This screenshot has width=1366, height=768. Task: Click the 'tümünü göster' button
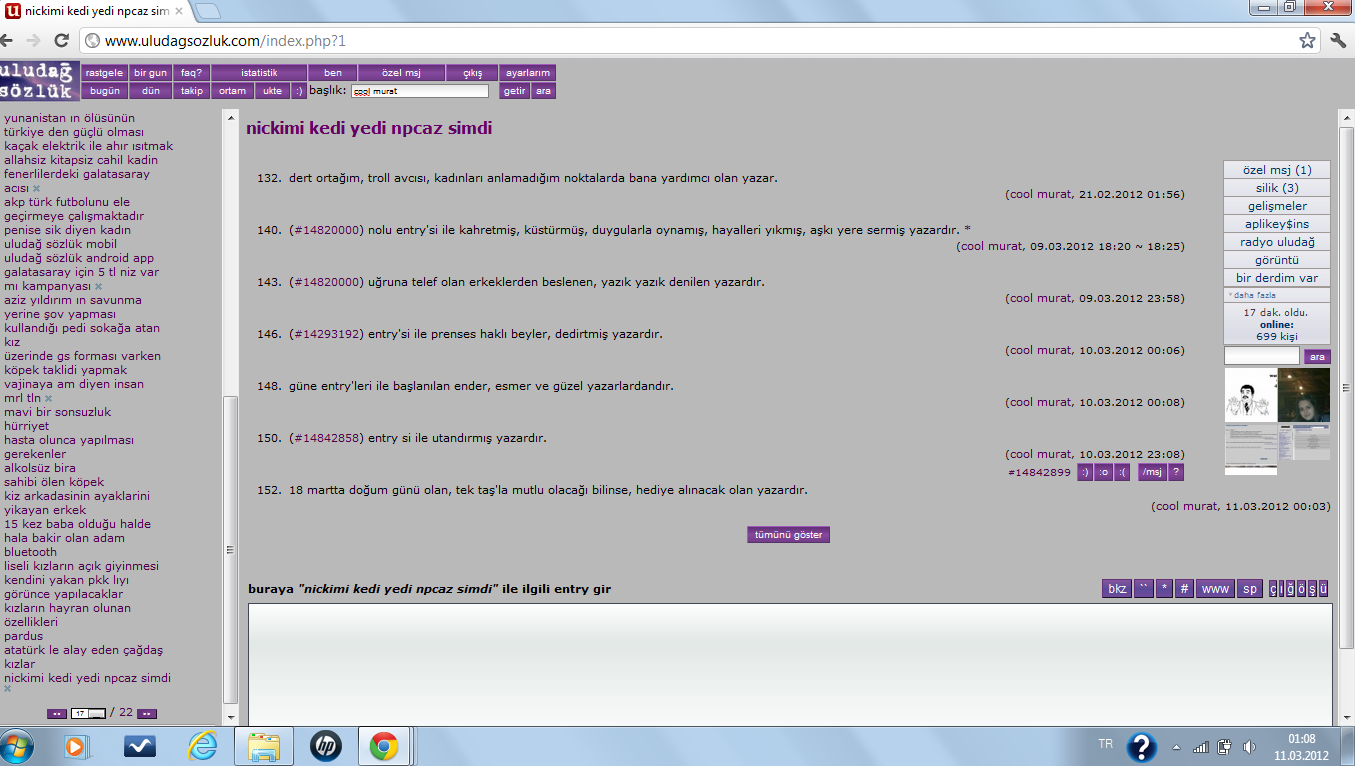click(788, 534)
